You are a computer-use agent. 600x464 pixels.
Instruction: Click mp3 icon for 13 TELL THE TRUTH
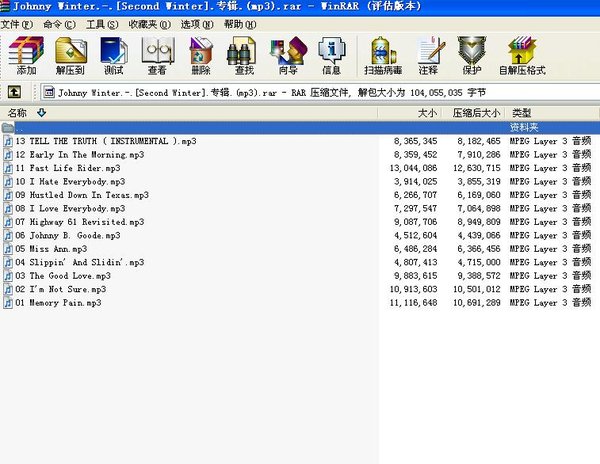click(x=8, y=141)
